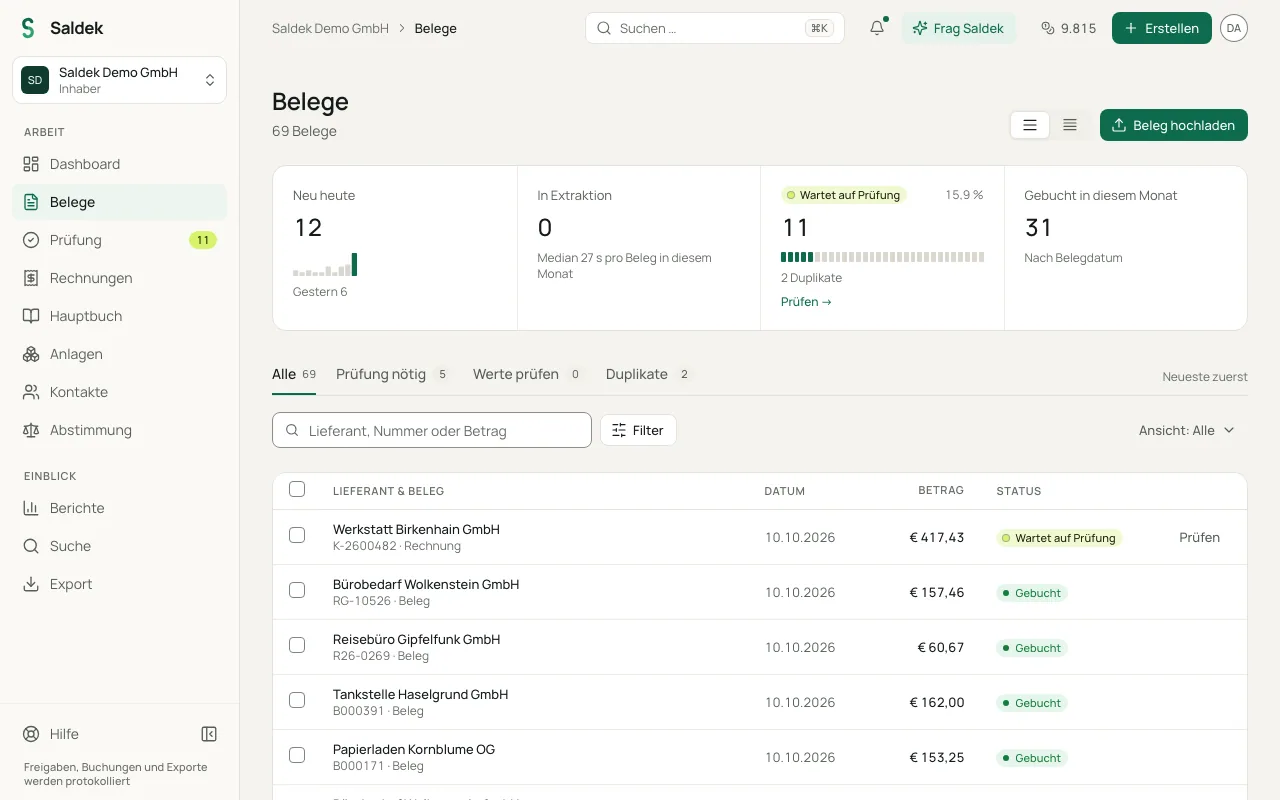Go to Prüfung in sidebar
This screenshot has height=800, width=1280.
120,240
